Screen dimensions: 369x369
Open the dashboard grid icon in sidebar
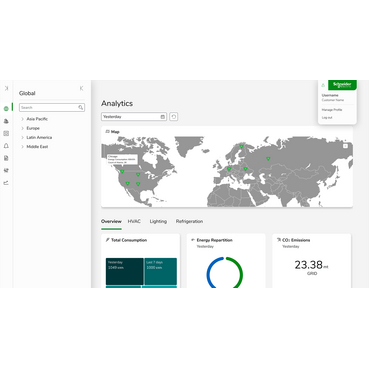click(x=6, y=133)
